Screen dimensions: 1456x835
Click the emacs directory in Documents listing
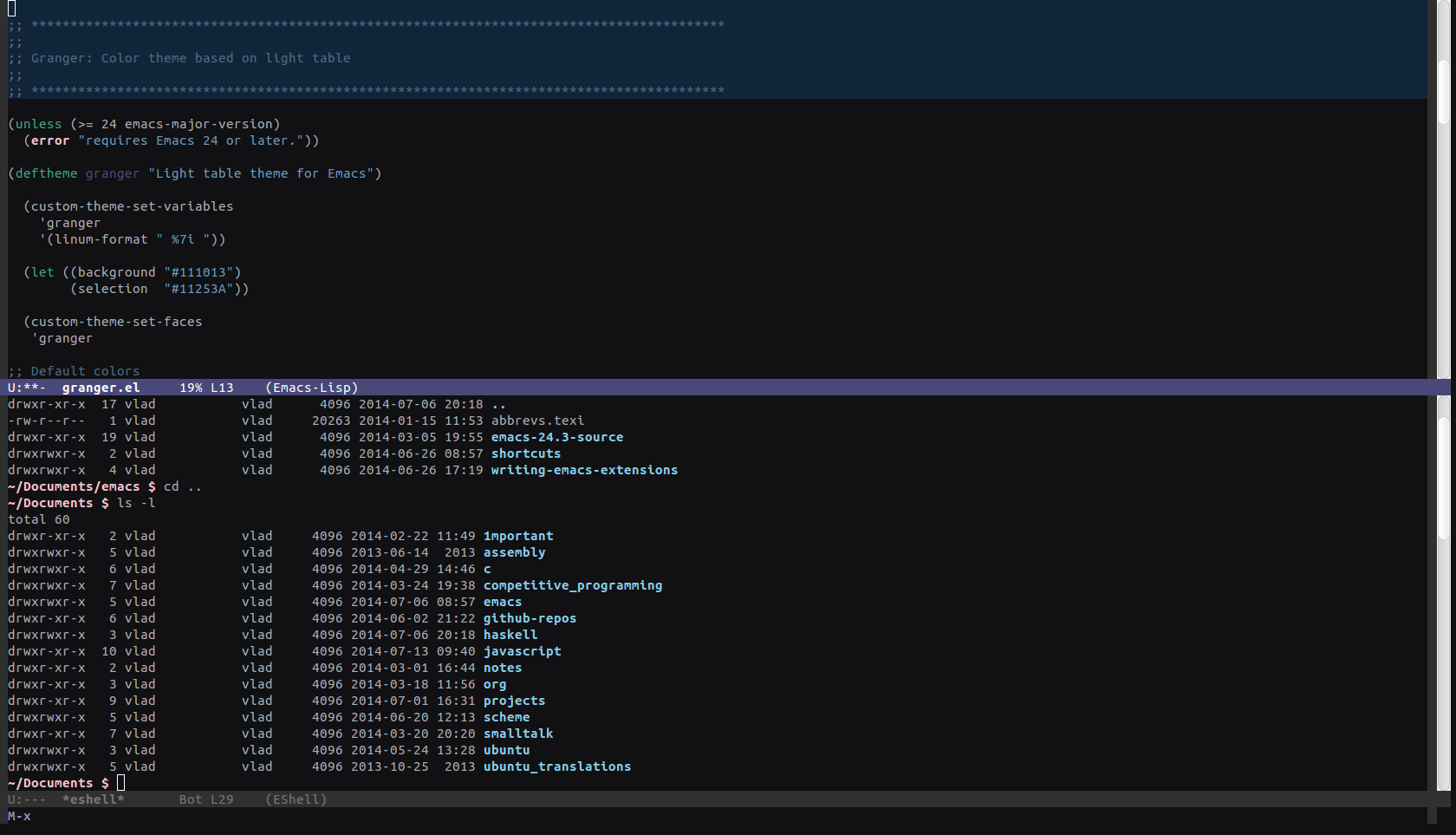coord(503,602)
